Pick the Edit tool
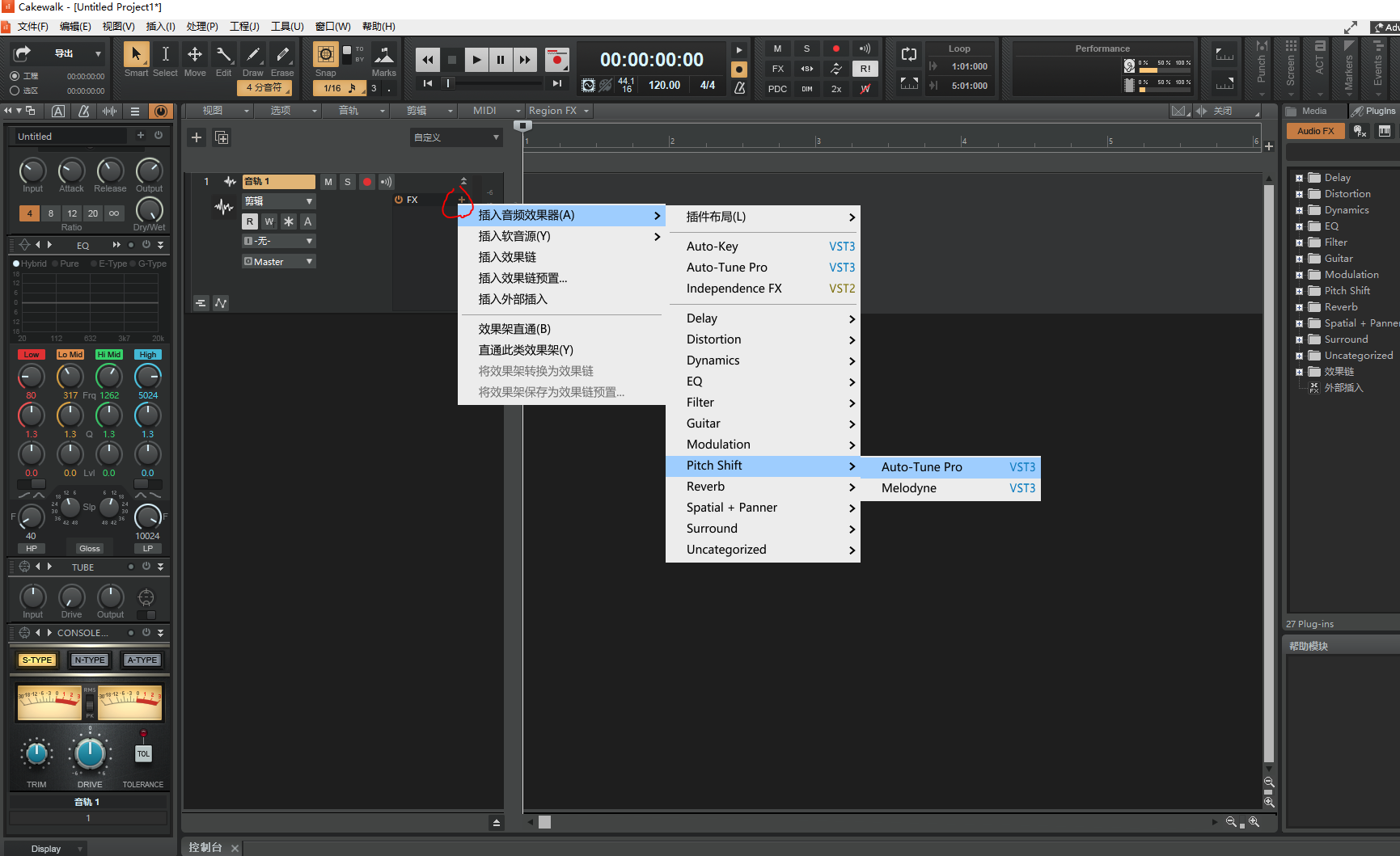Screen dimensions: 1400x856 [x=224, y=54]
